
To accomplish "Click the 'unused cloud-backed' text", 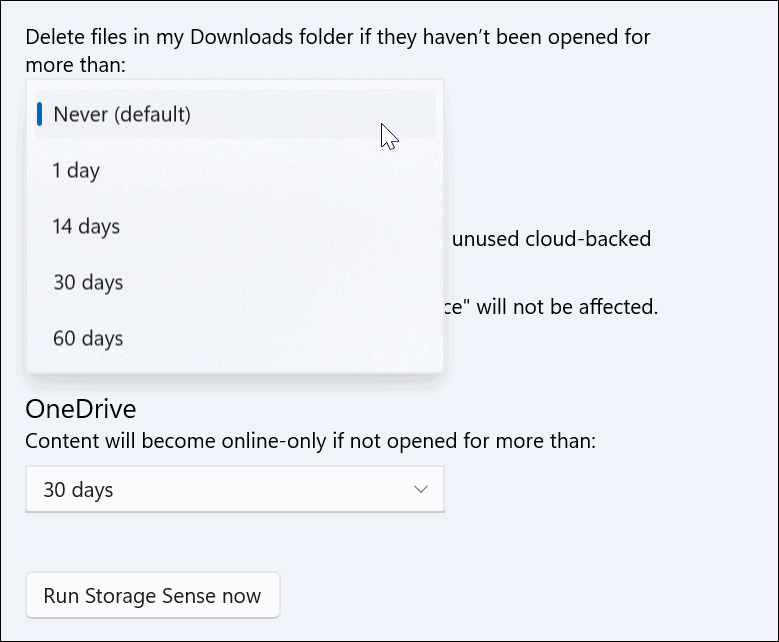I will pos(551,239).
